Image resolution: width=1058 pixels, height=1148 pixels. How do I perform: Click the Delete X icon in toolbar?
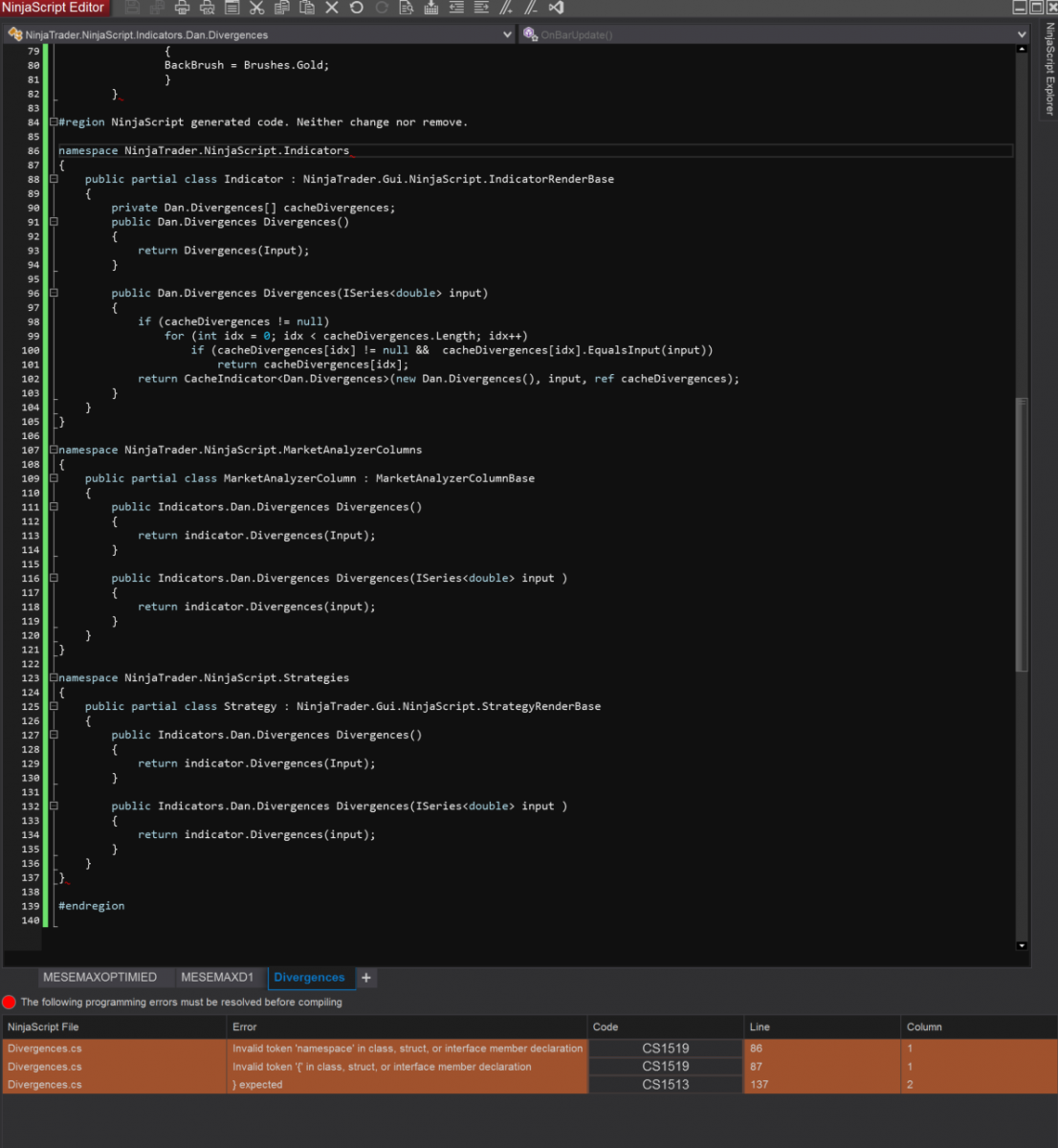pos(332,8)
